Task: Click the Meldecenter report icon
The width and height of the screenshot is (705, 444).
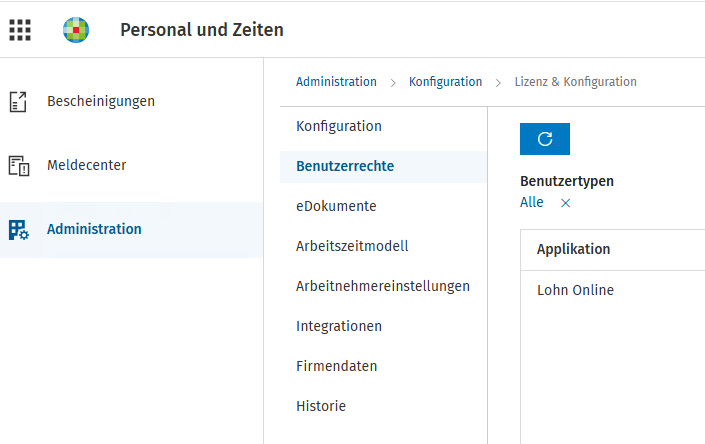Action: (x=19, y=165)
